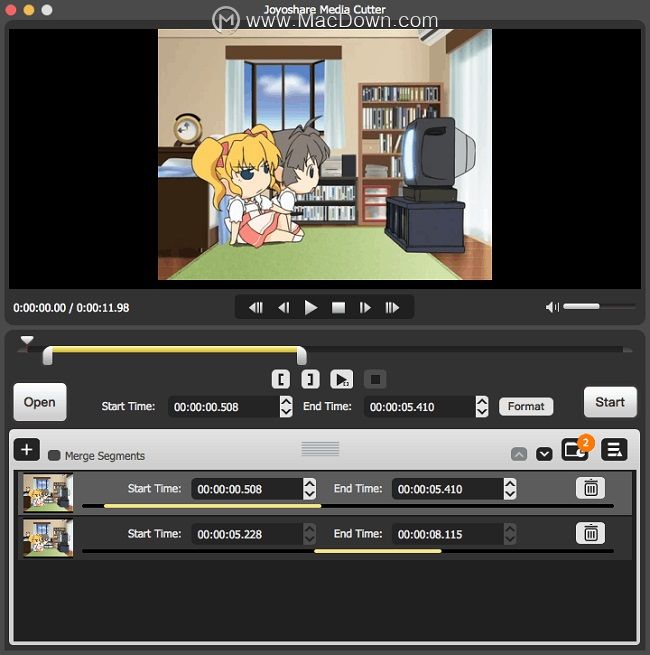Mute audio via speaker icon

click(552, 307)
